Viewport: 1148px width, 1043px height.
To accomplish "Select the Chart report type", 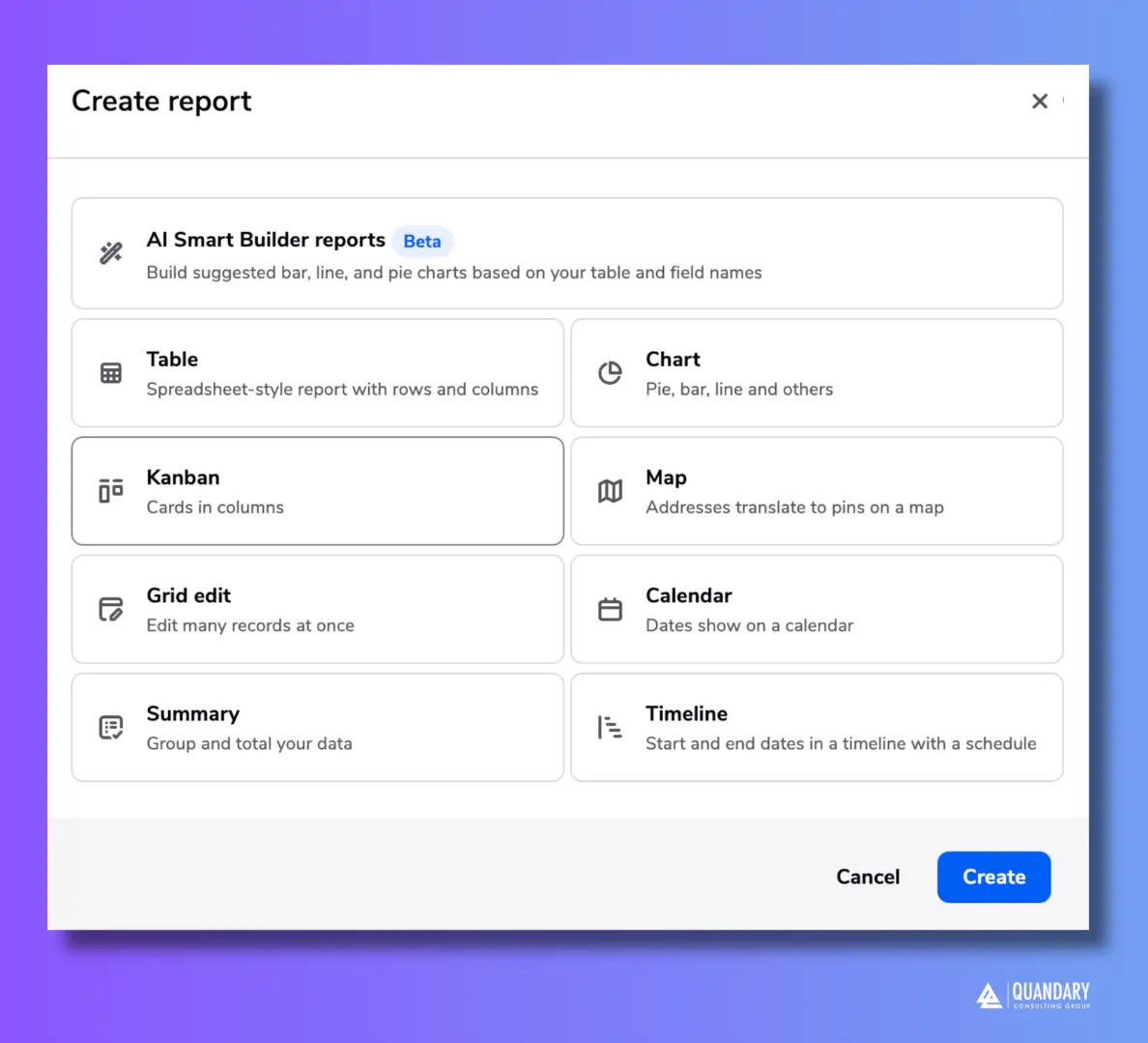I will click(817, 372).
